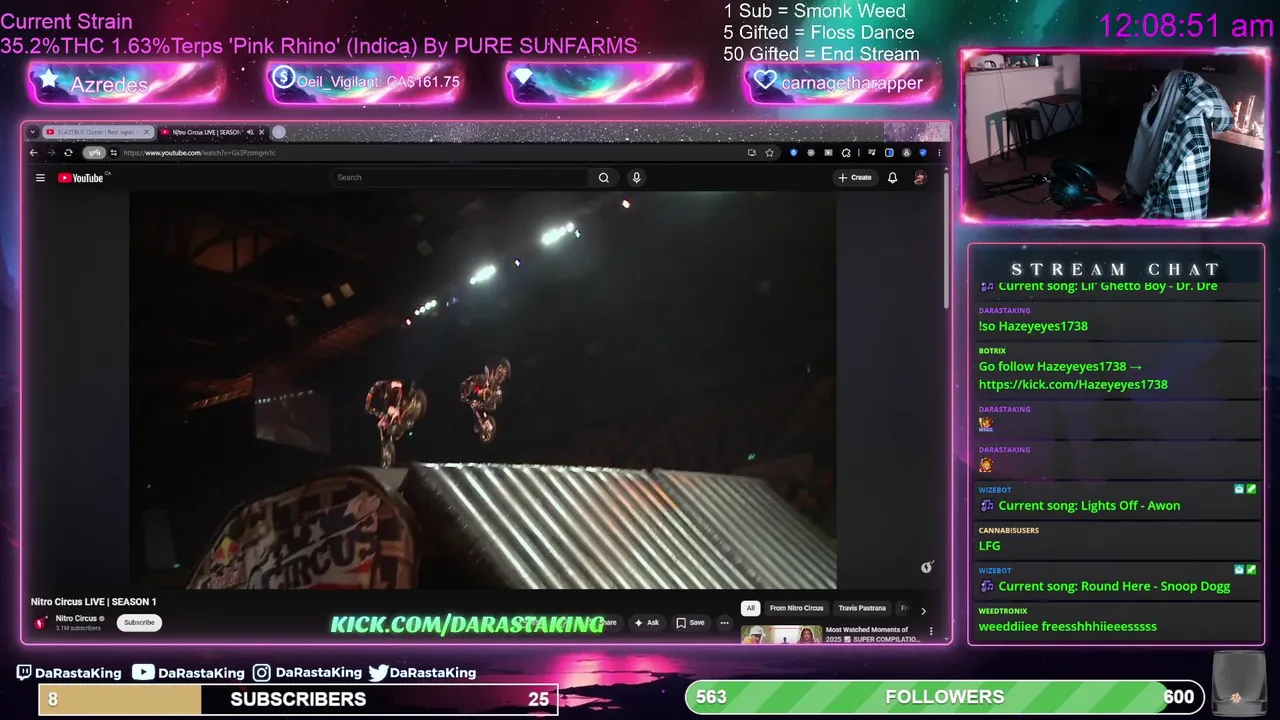The height and width of the screenshot is (720, 1280).
Task: Click the webcam overlay feed
Action: [1114, 136]
